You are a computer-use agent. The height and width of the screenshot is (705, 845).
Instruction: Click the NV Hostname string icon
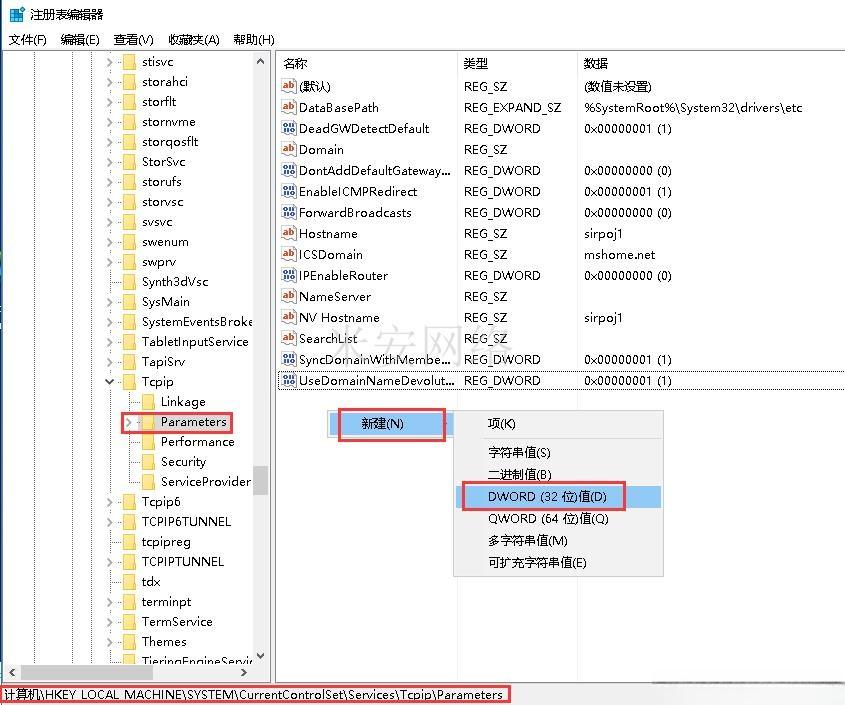coord(289,317)
